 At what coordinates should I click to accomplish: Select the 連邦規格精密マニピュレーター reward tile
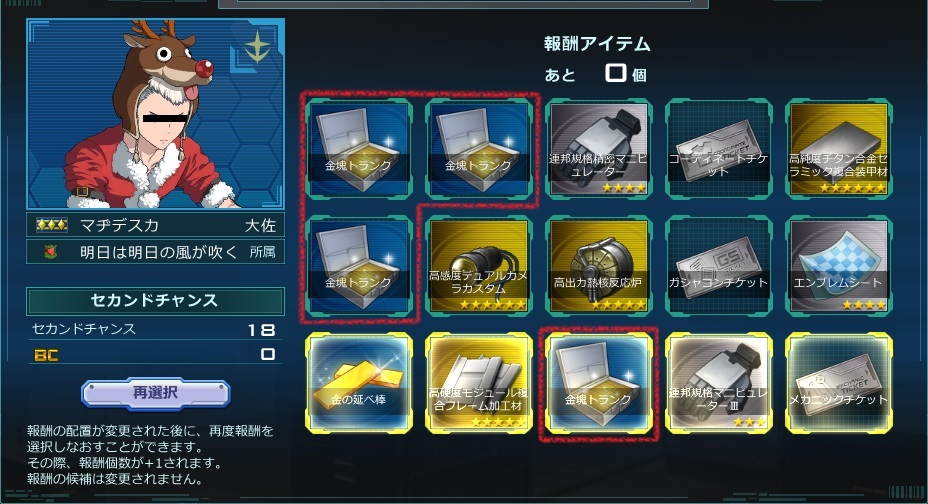coord(599,148)
